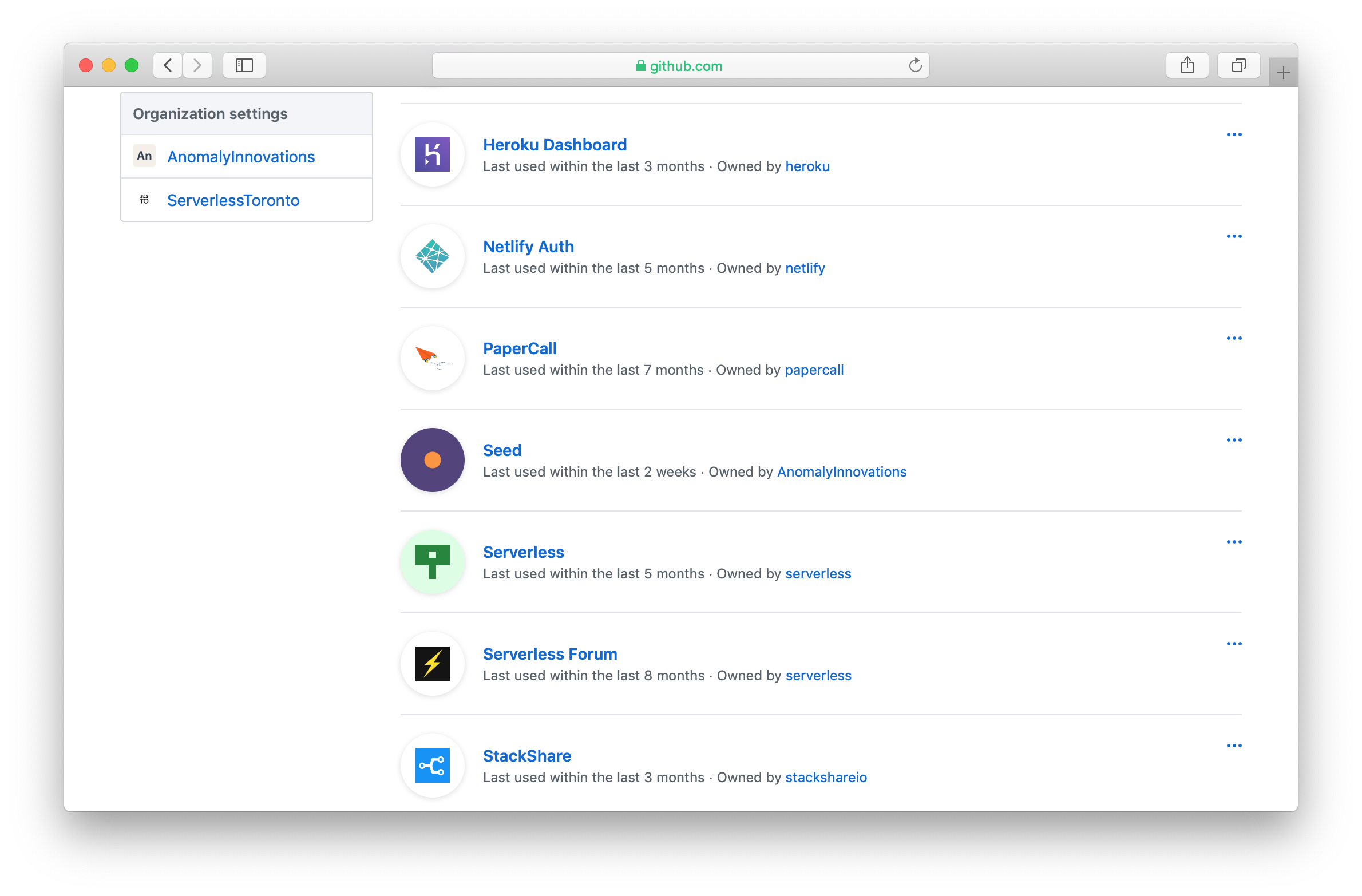Click the StackShare blue logo
Viewport: 1362px width, 896px height.
coord(432,766)
